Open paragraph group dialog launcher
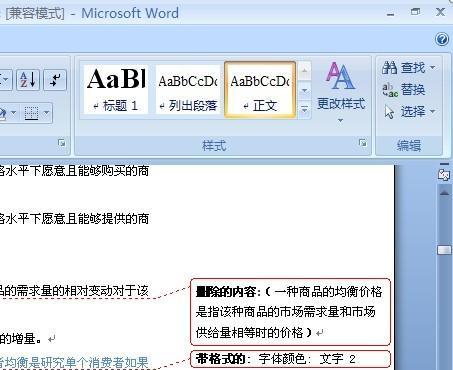453x370 pixels. tap(61, 143)
